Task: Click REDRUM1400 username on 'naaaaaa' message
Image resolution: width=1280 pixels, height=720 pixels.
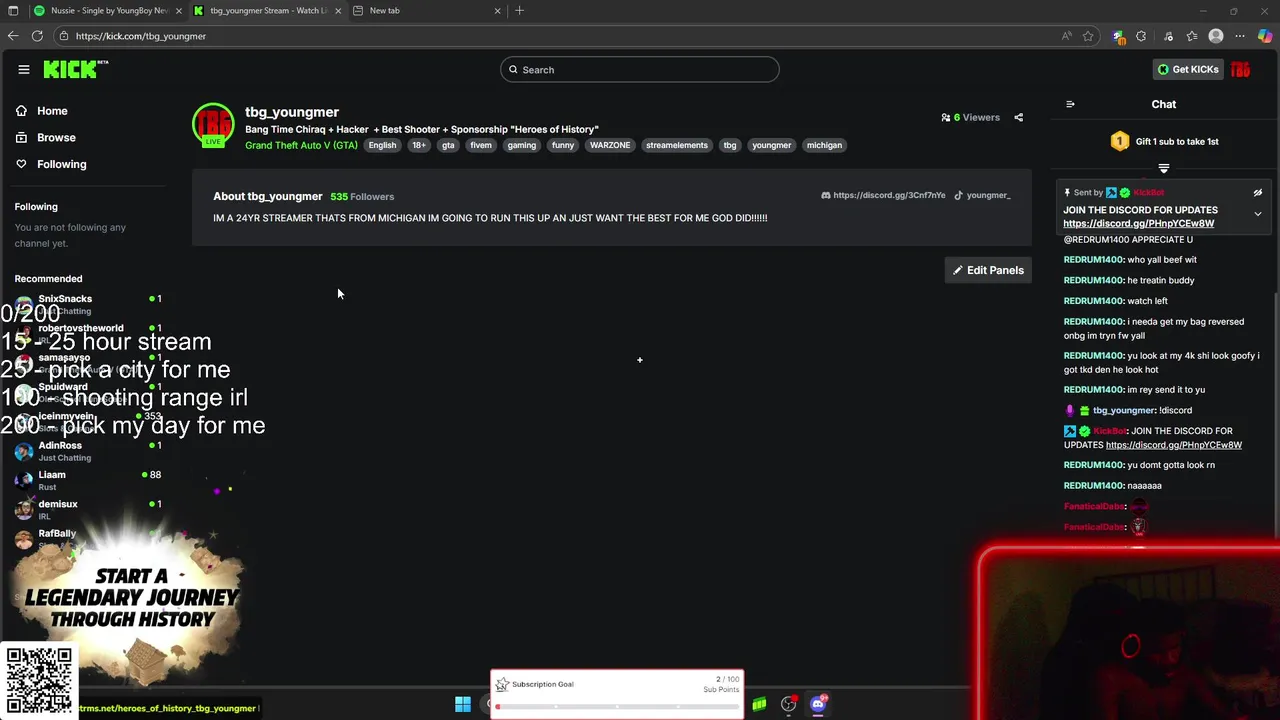Action: [x=1094, y=486]
